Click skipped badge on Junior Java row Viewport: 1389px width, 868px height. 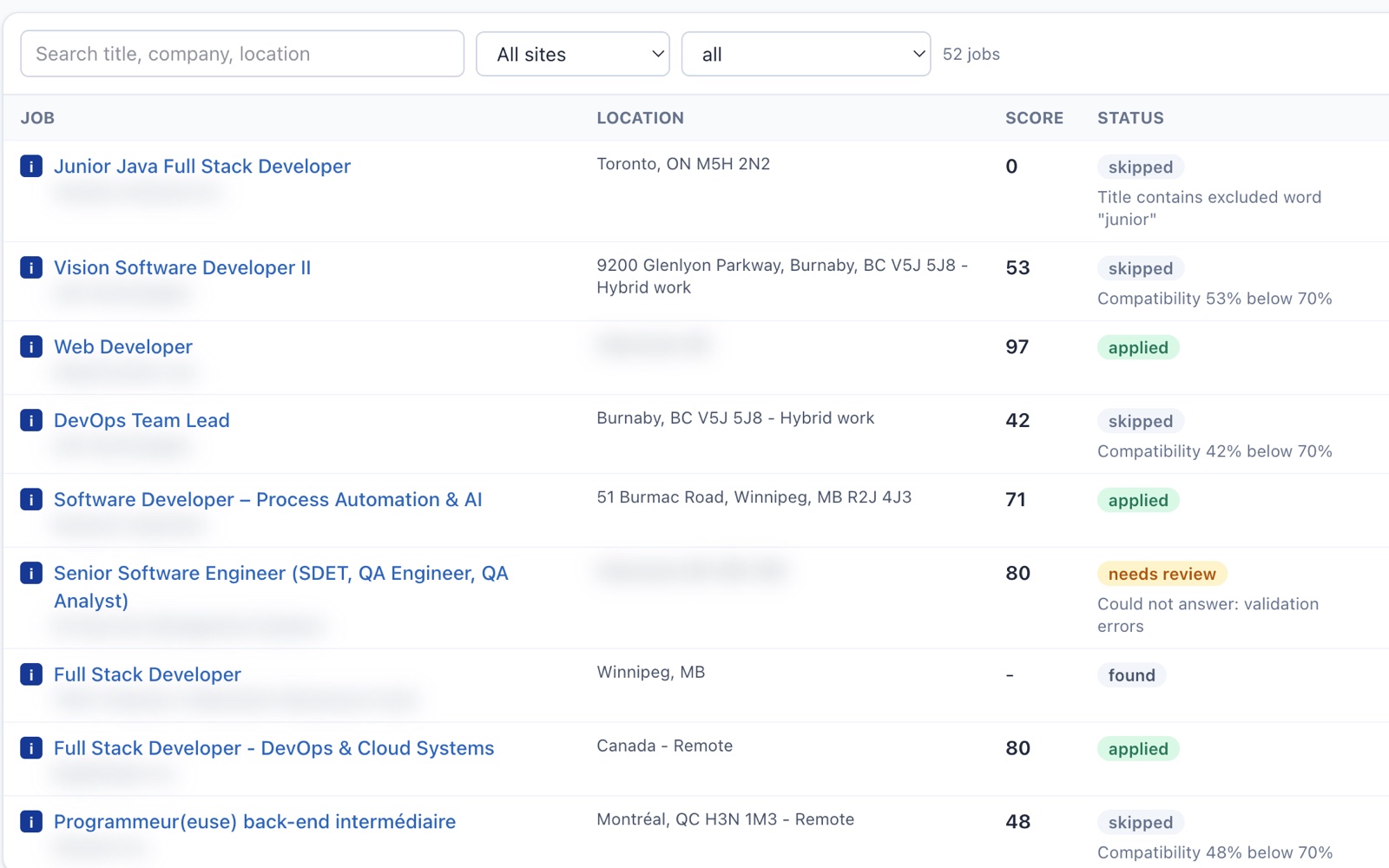click(1140, 167)
